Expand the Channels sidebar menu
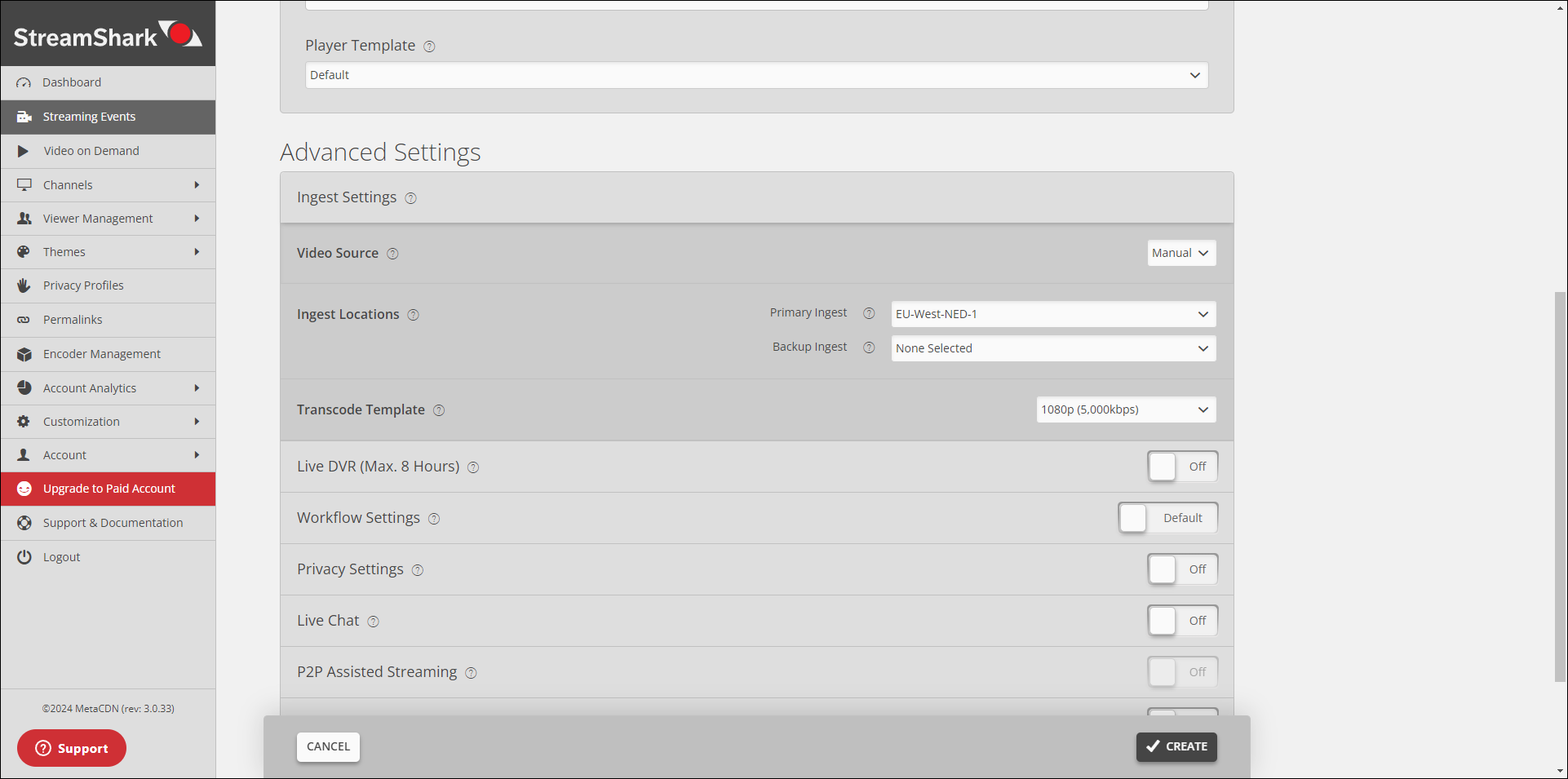This screenshot has height=779, width=1568. (108, 185)
